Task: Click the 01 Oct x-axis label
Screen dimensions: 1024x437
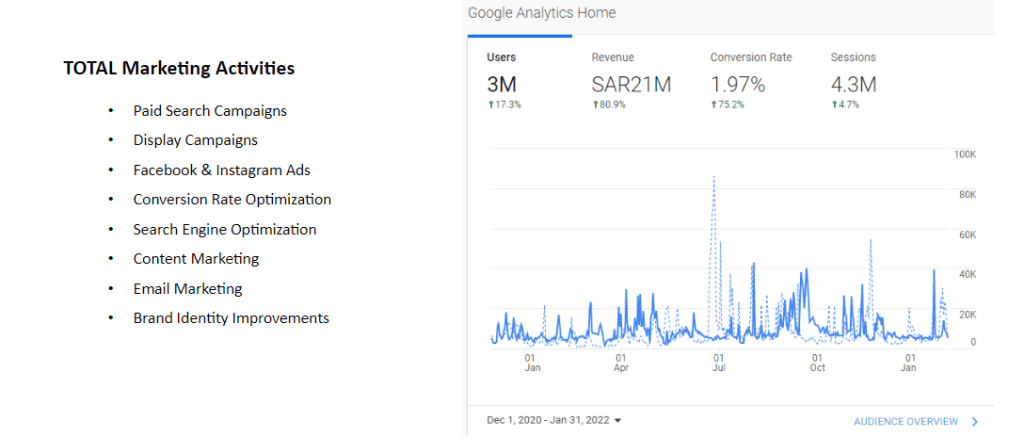Action: tap(817, 362)
